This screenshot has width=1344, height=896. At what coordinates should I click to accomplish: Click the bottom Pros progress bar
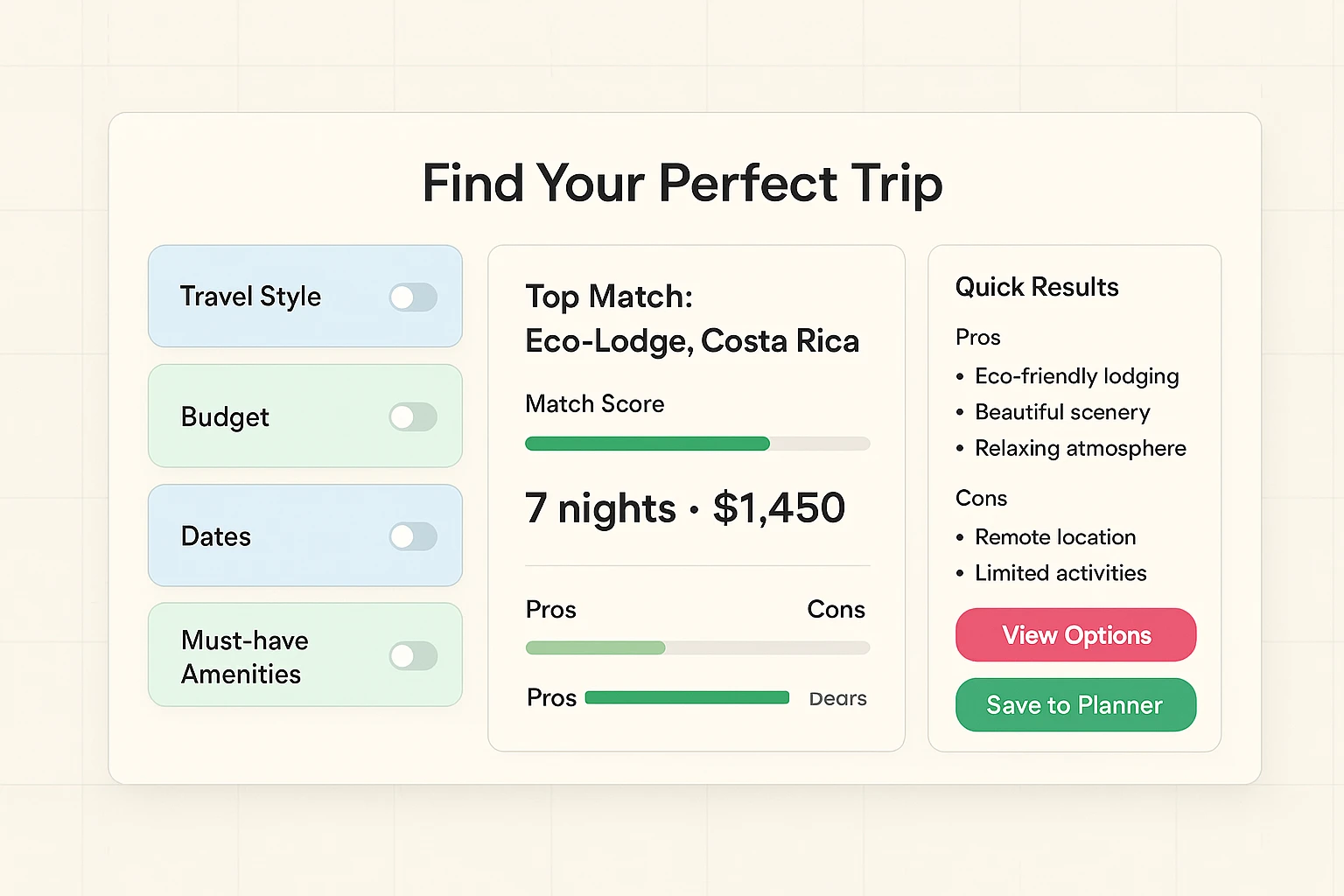pyautogui.click(x=686, y=697)
